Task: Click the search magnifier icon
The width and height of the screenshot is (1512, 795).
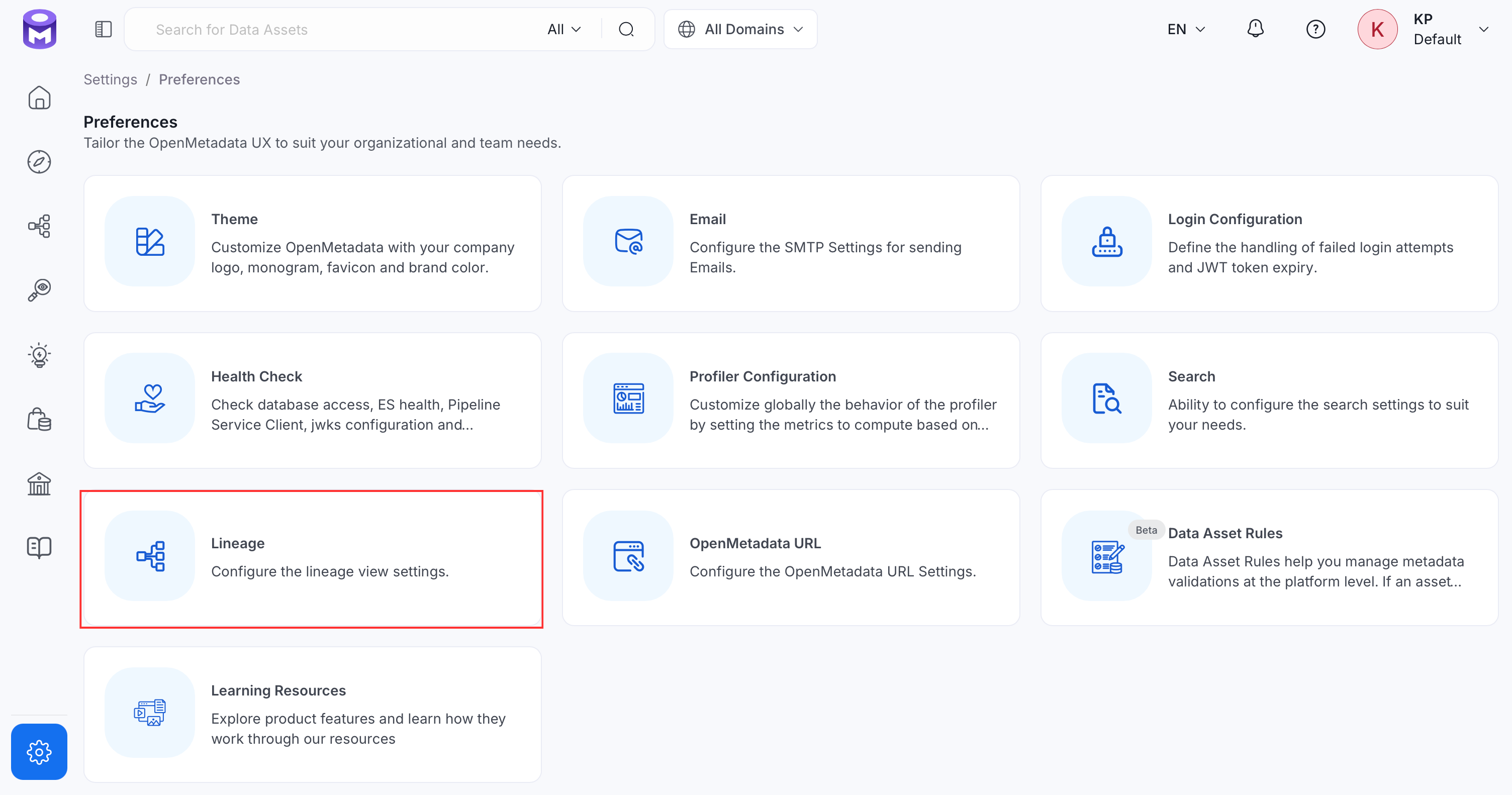Action: 626,29
